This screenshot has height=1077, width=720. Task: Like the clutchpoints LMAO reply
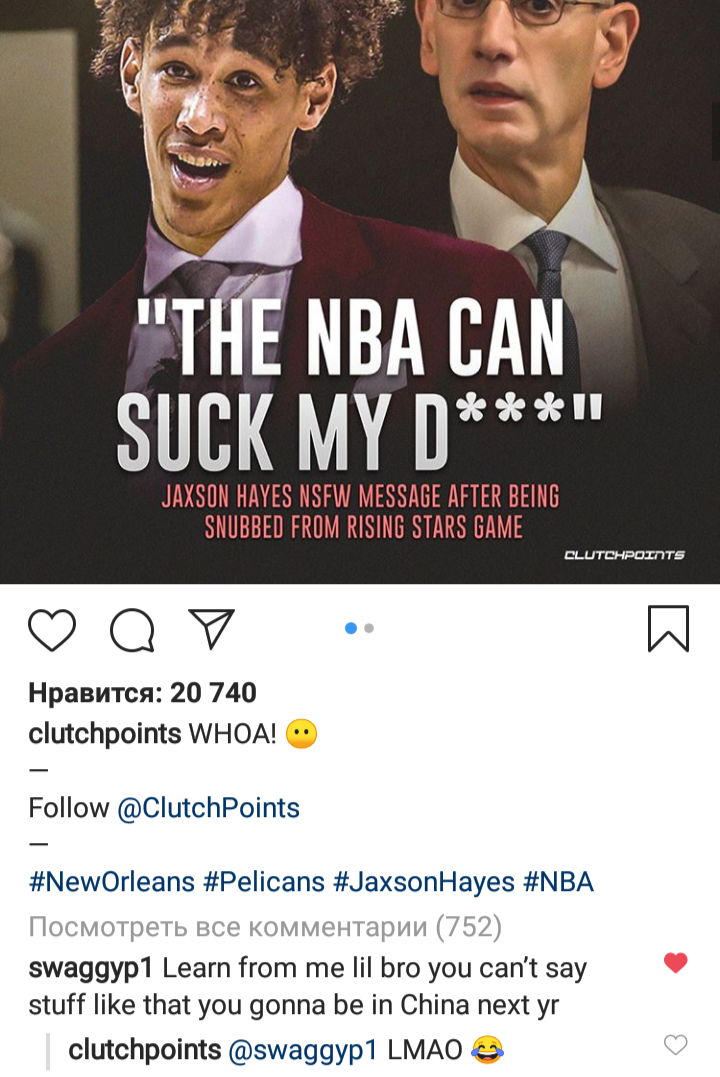[676, 1045]
